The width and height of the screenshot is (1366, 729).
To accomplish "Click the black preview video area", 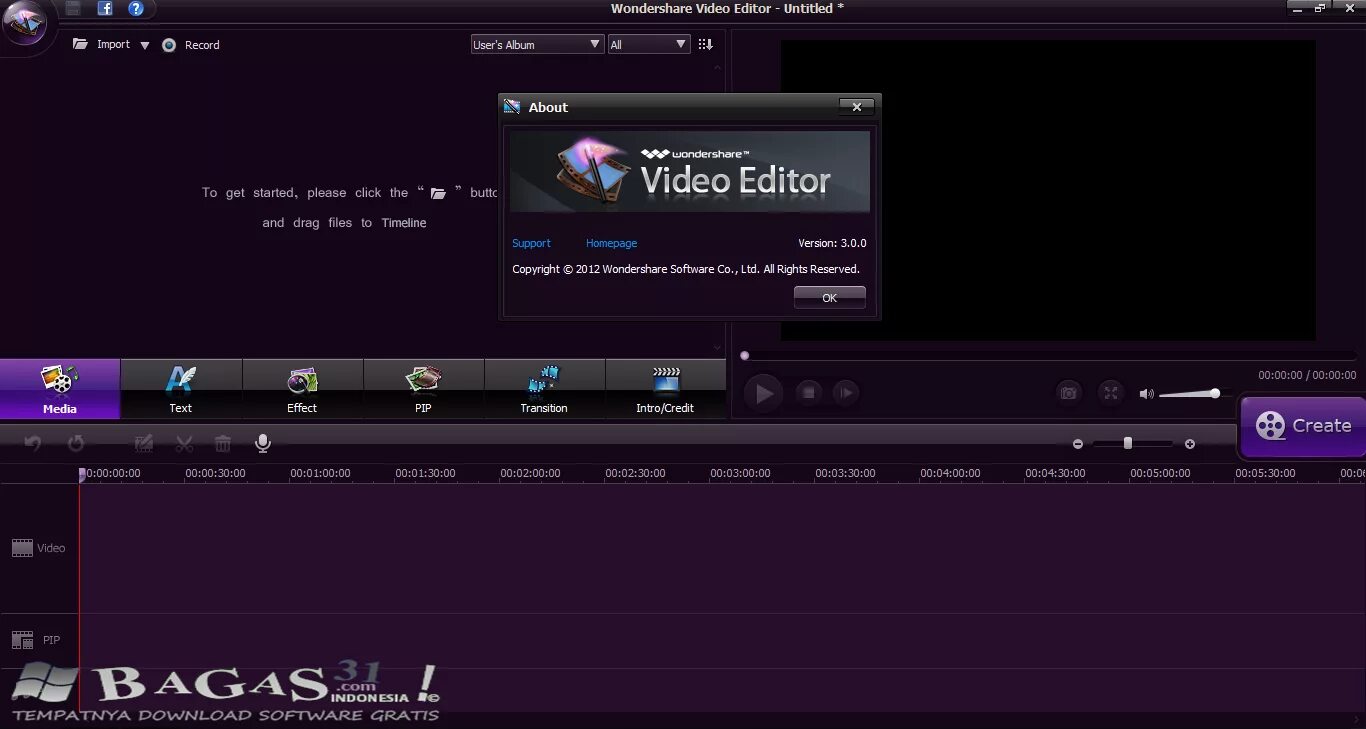I will (1048, 190).
